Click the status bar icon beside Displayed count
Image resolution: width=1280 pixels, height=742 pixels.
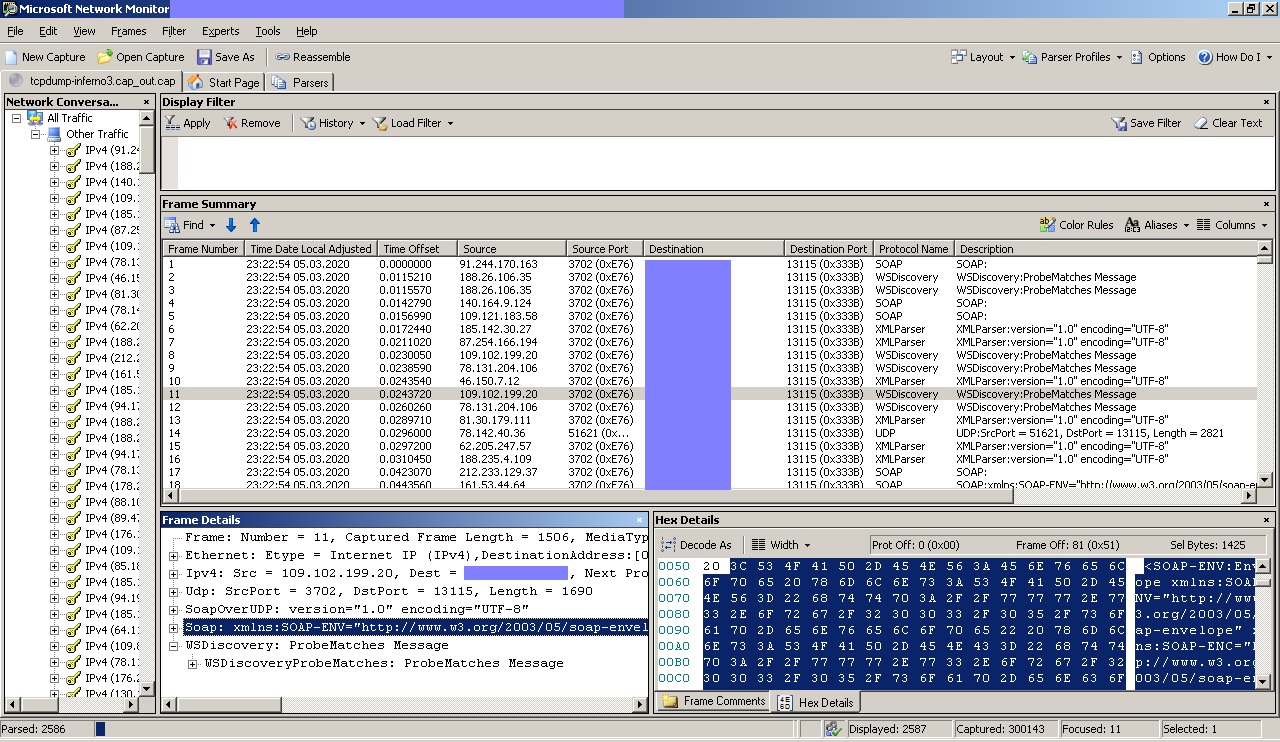point(834,729)
